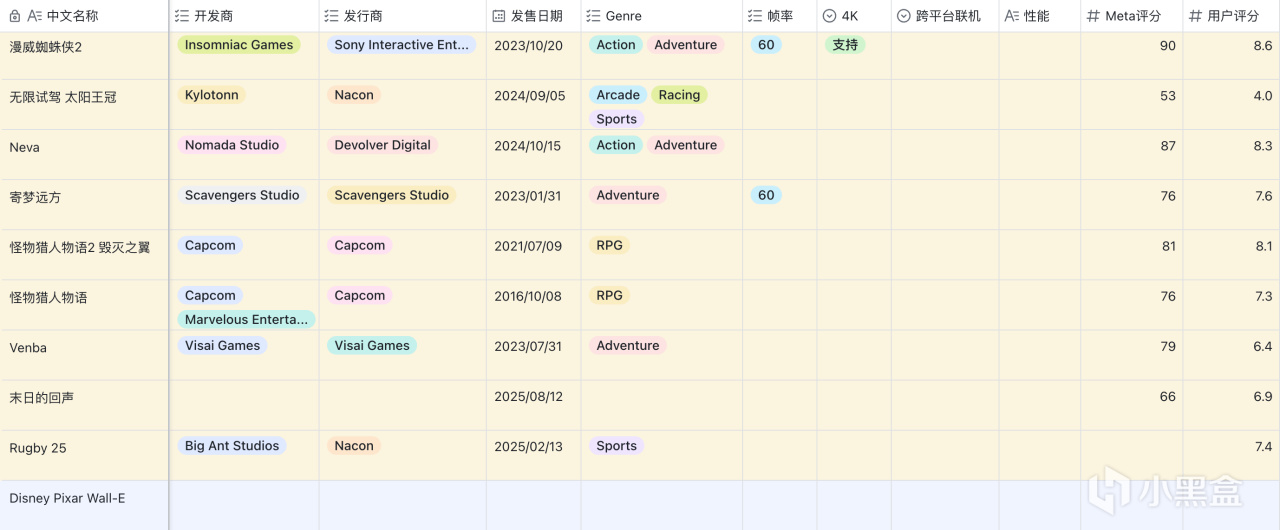The image size is (1280, 530).
Task: Click the multi-select icon in 发行商 header
Action: tap(333, 16)
